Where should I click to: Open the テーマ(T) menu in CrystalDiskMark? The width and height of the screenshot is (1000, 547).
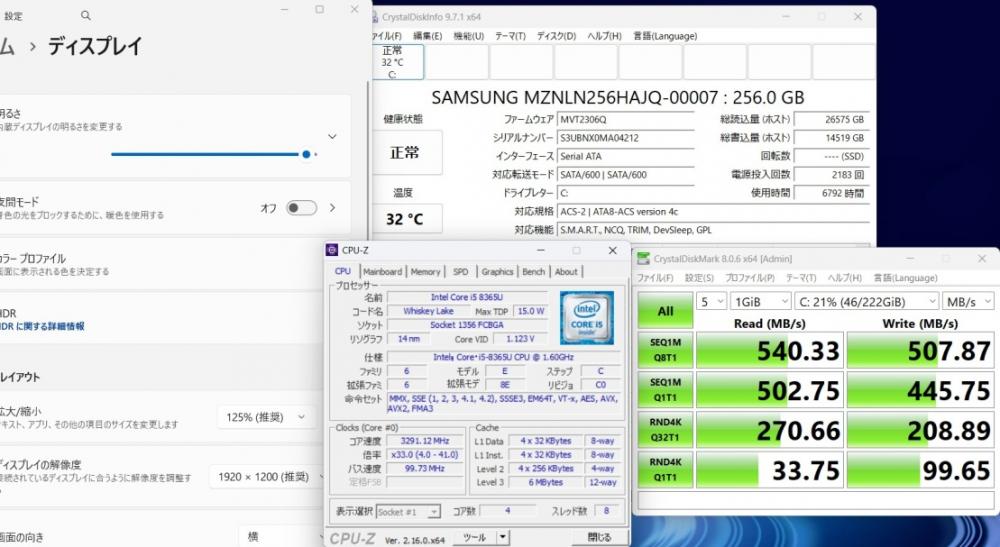(801, 278)
